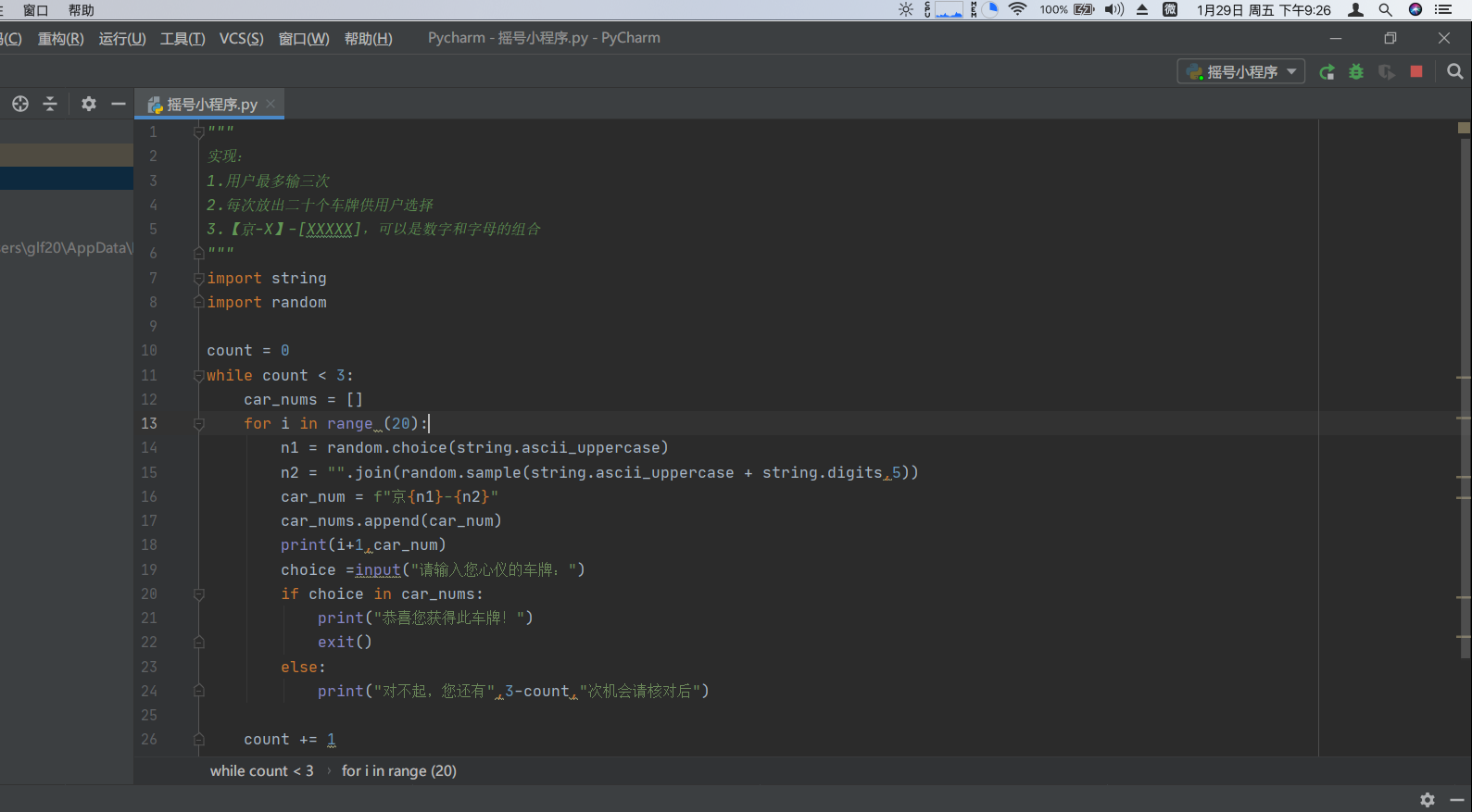Click the 'count += 1' code line

click(290, 739)
